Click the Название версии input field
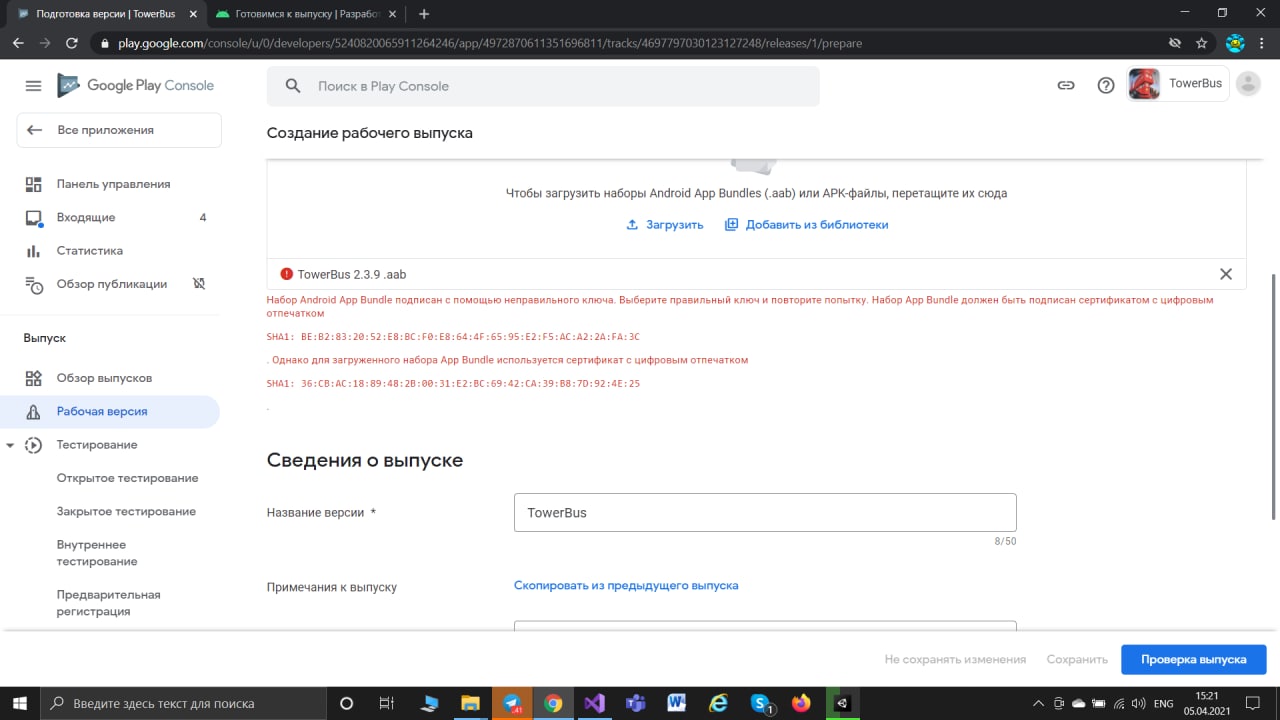 pos(765,512)
